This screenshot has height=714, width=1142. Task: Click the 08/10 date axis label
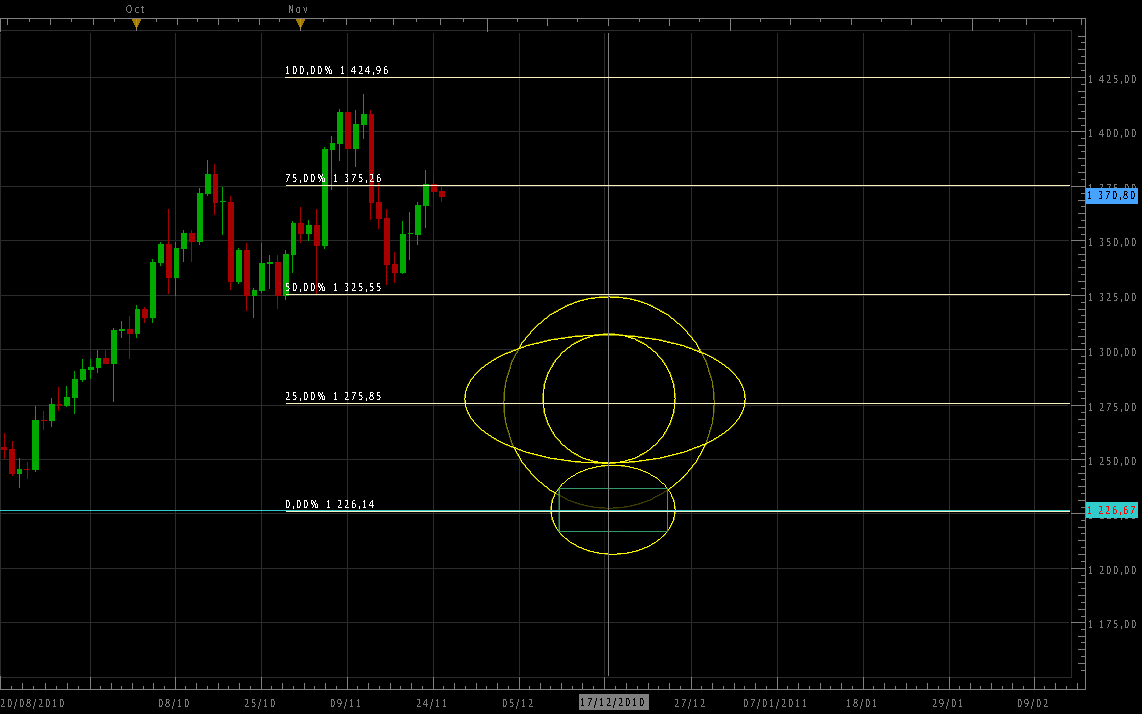(x=174, y=704)
